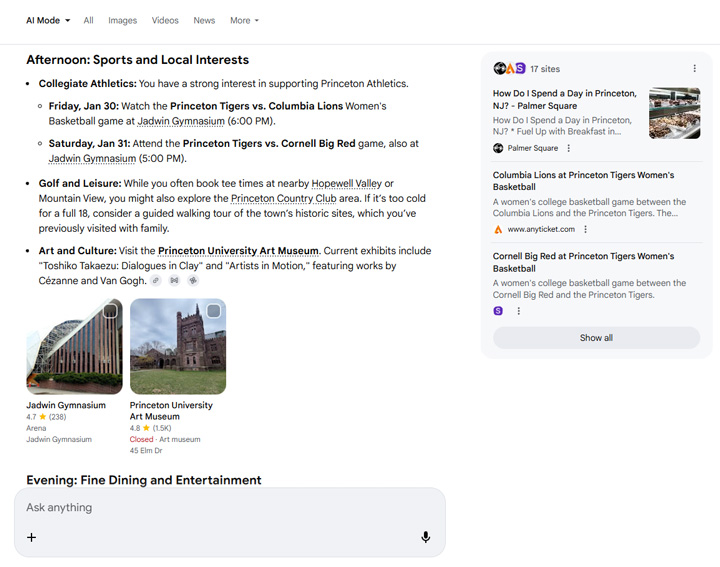This screenshot has height=567, width=720.
Task: Switch to the News tab
Action: pyautogui.click(x=204, y=20)
